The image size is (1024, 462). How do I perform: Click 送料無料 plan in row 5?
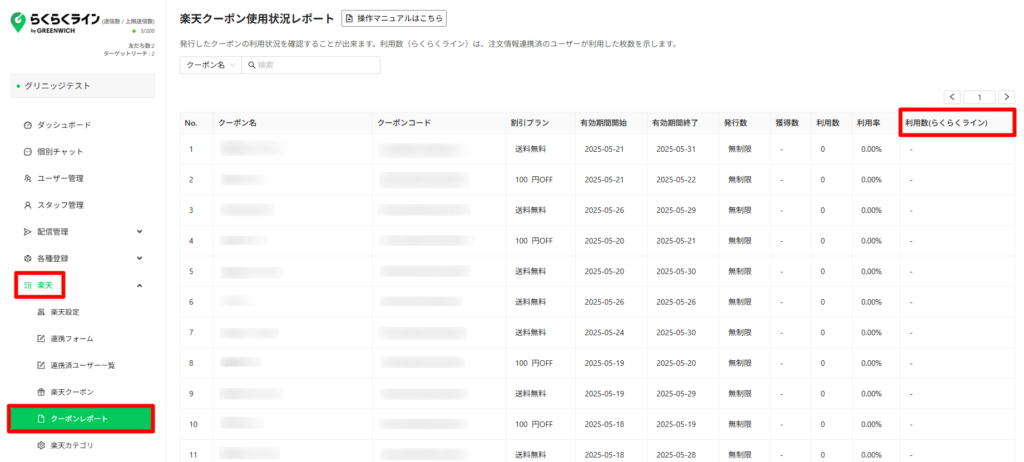point(530,271)
